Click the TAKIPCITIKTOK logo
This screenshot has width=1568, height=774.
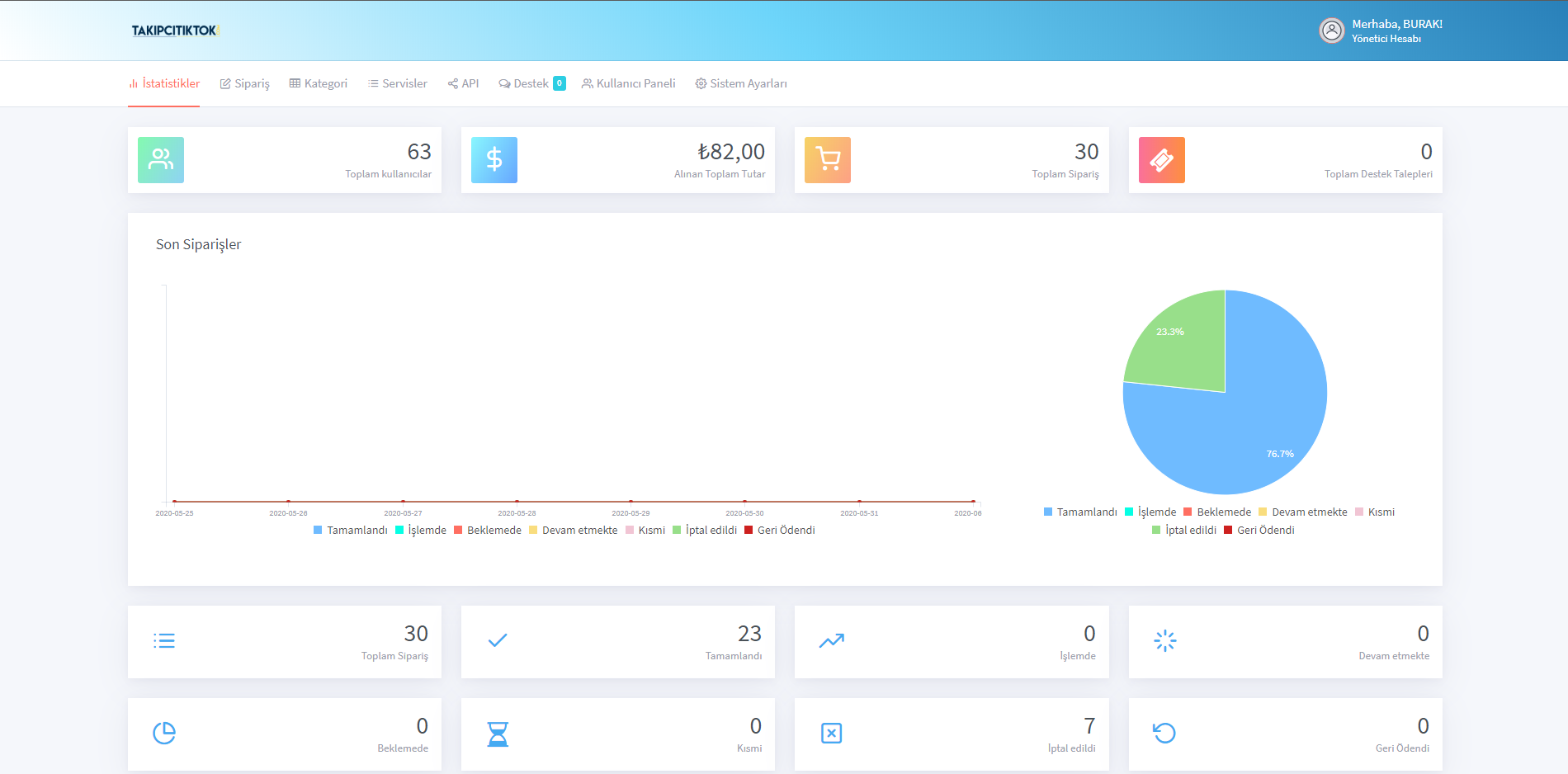[x=175, y=31]
